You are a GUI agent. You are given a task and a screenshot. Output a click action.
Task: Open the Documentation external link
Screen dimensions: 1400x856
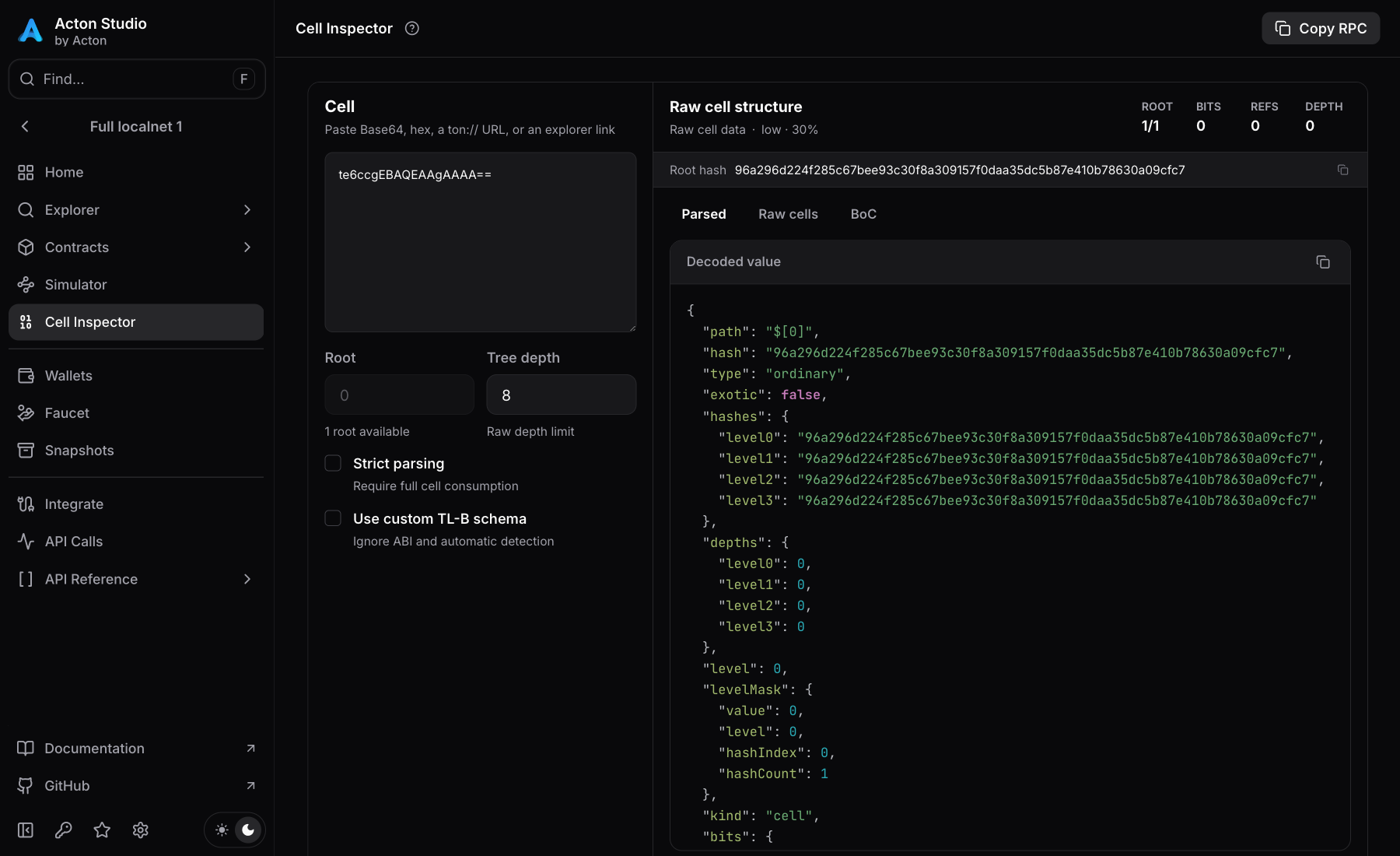[136, 748]
